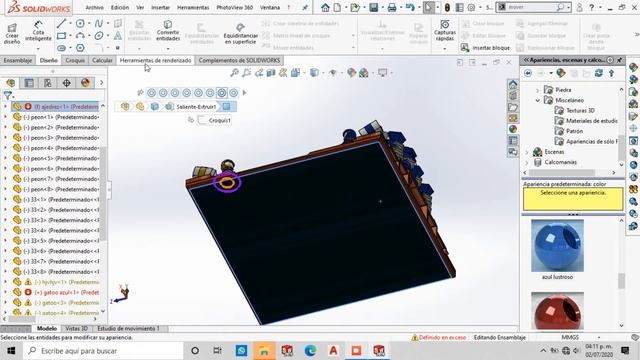The width and height of the screenshot is (640, 360).
Task: Click the line sketch tool
Action: [61, 24]
